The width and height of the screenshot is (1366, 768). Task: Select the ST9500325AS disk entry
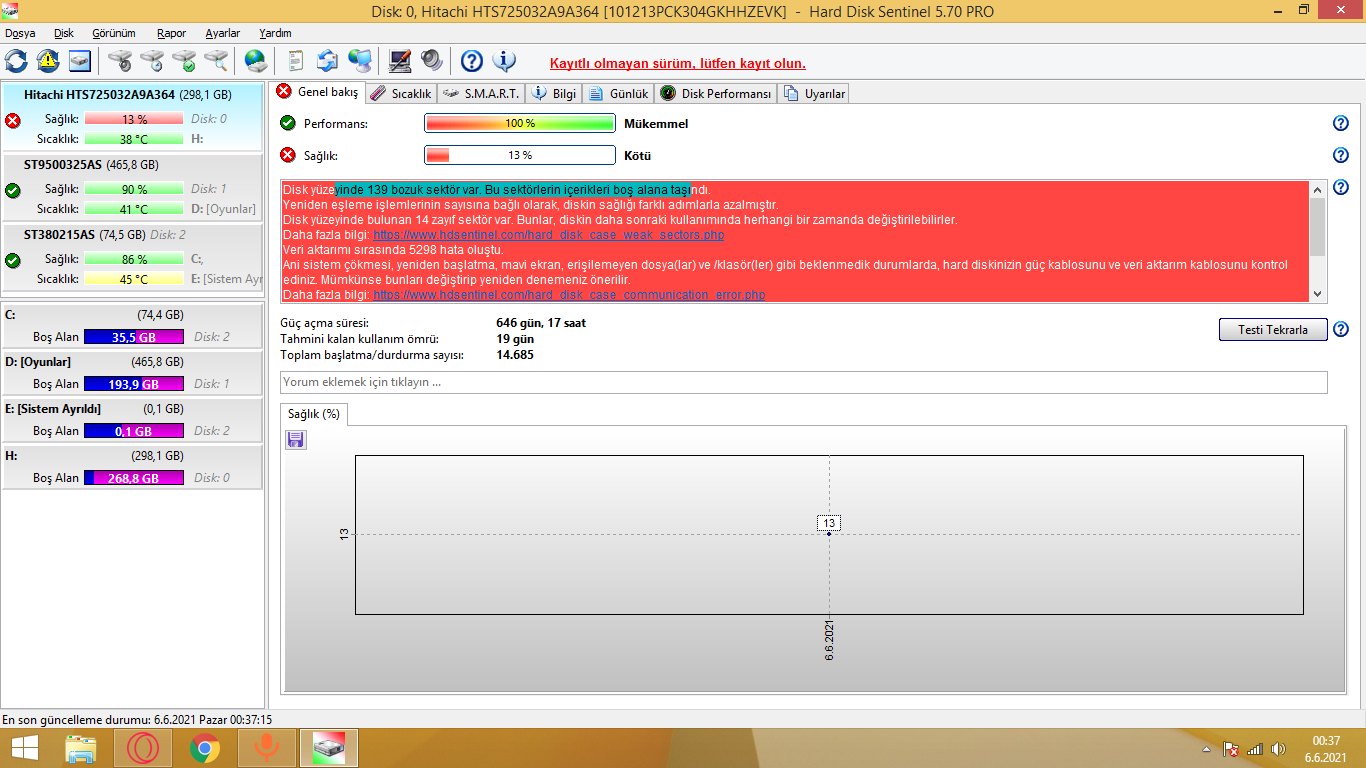point(133,187)
